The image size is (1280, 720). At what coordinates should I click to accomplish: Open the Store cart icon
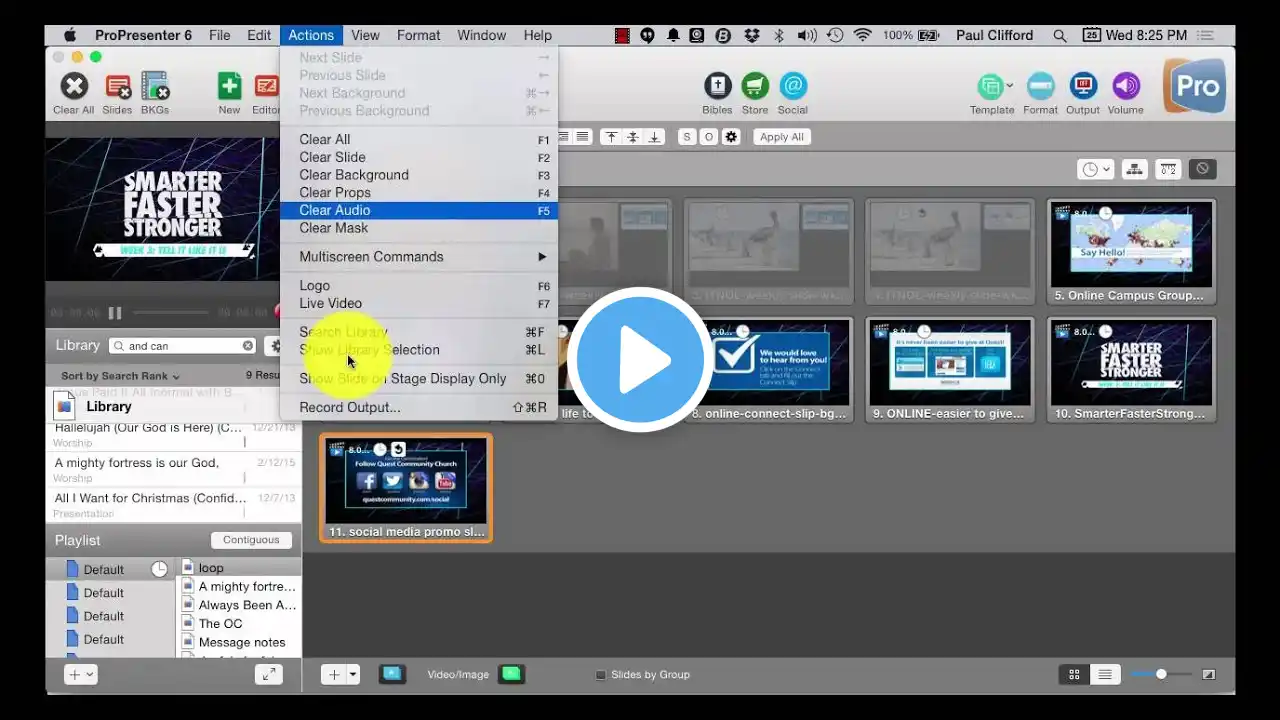point(755,86)
